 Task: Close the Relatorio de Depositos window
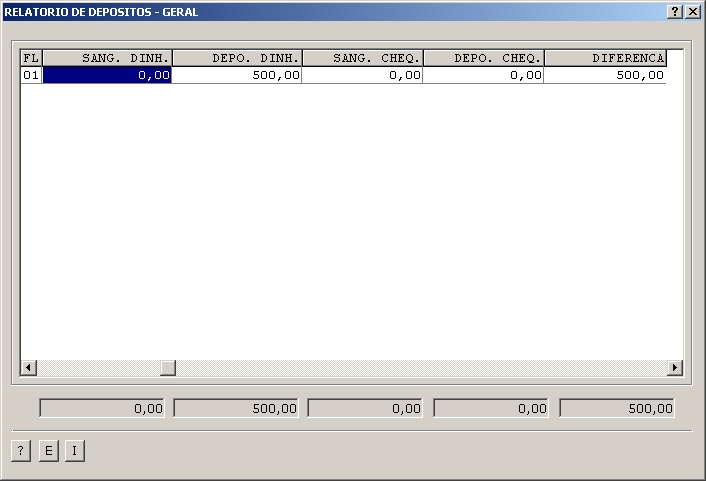click(x=692, y=12)
